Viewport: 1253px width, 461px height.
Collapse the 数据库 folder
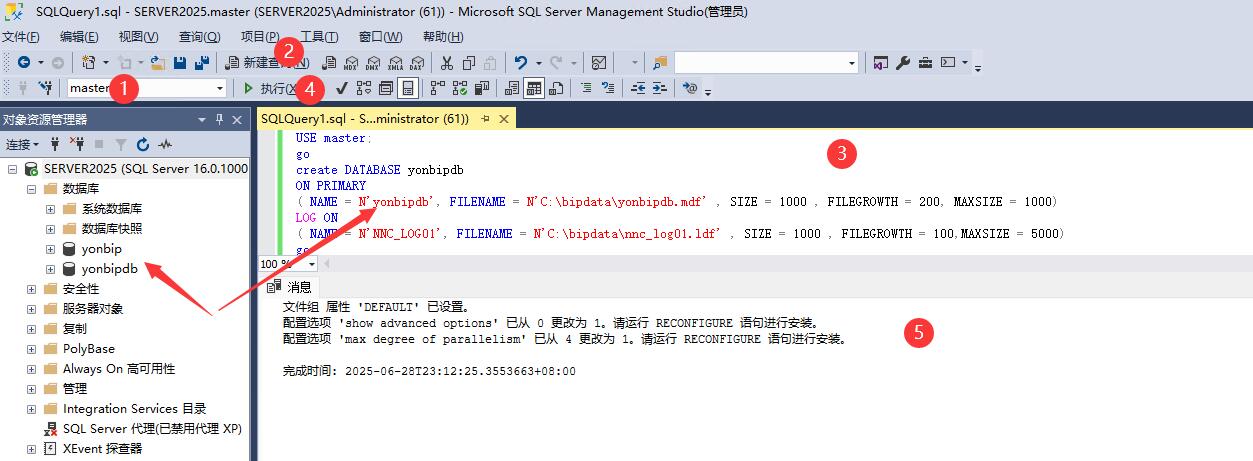coord(32,189)
